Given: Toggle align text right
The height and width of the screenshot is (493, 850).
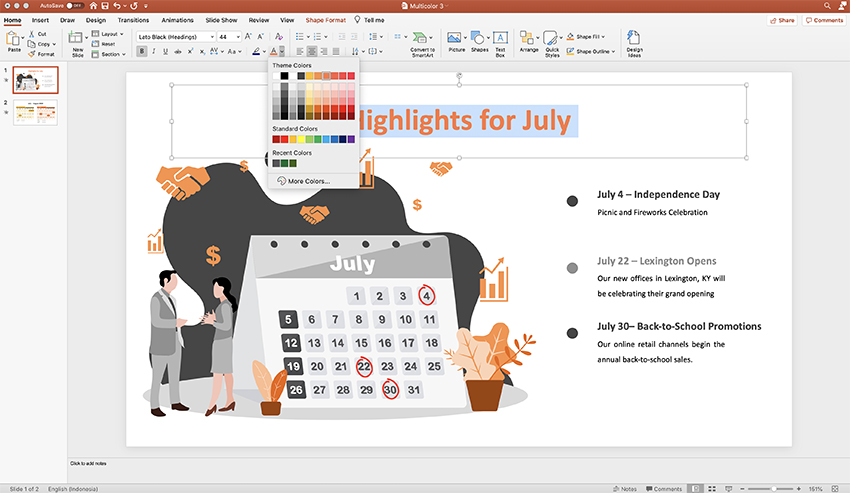Looking at the screenshot, I should point(324,51).
